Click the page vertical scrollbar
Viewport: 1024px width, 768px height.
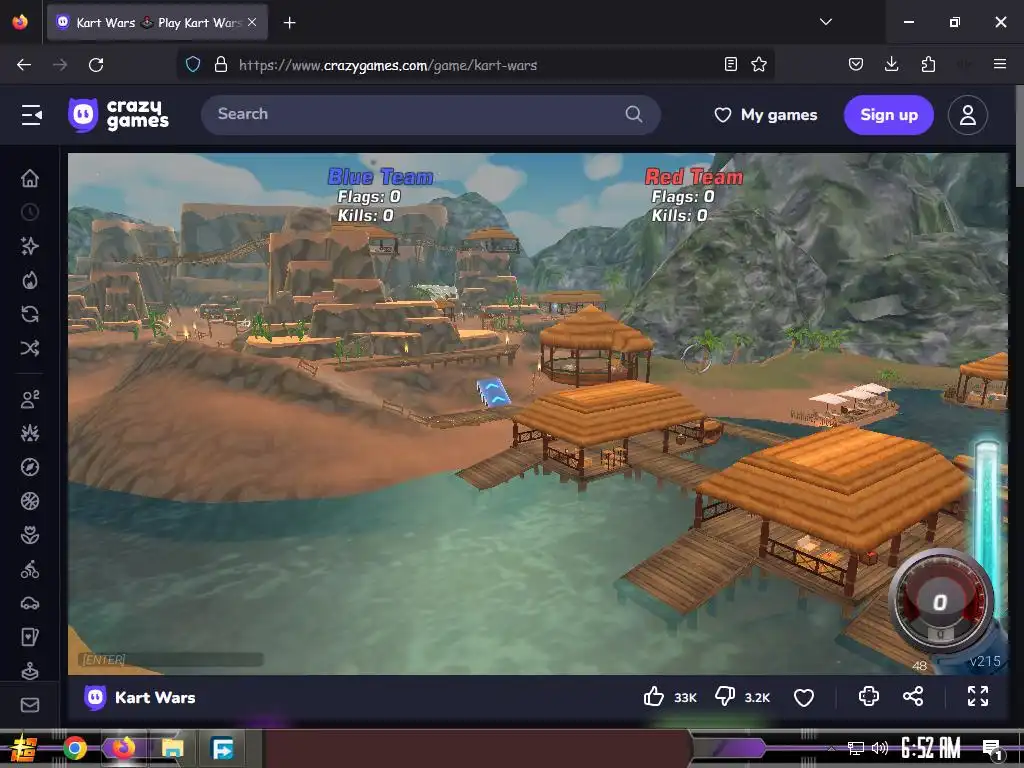[x=1019, y=136]
